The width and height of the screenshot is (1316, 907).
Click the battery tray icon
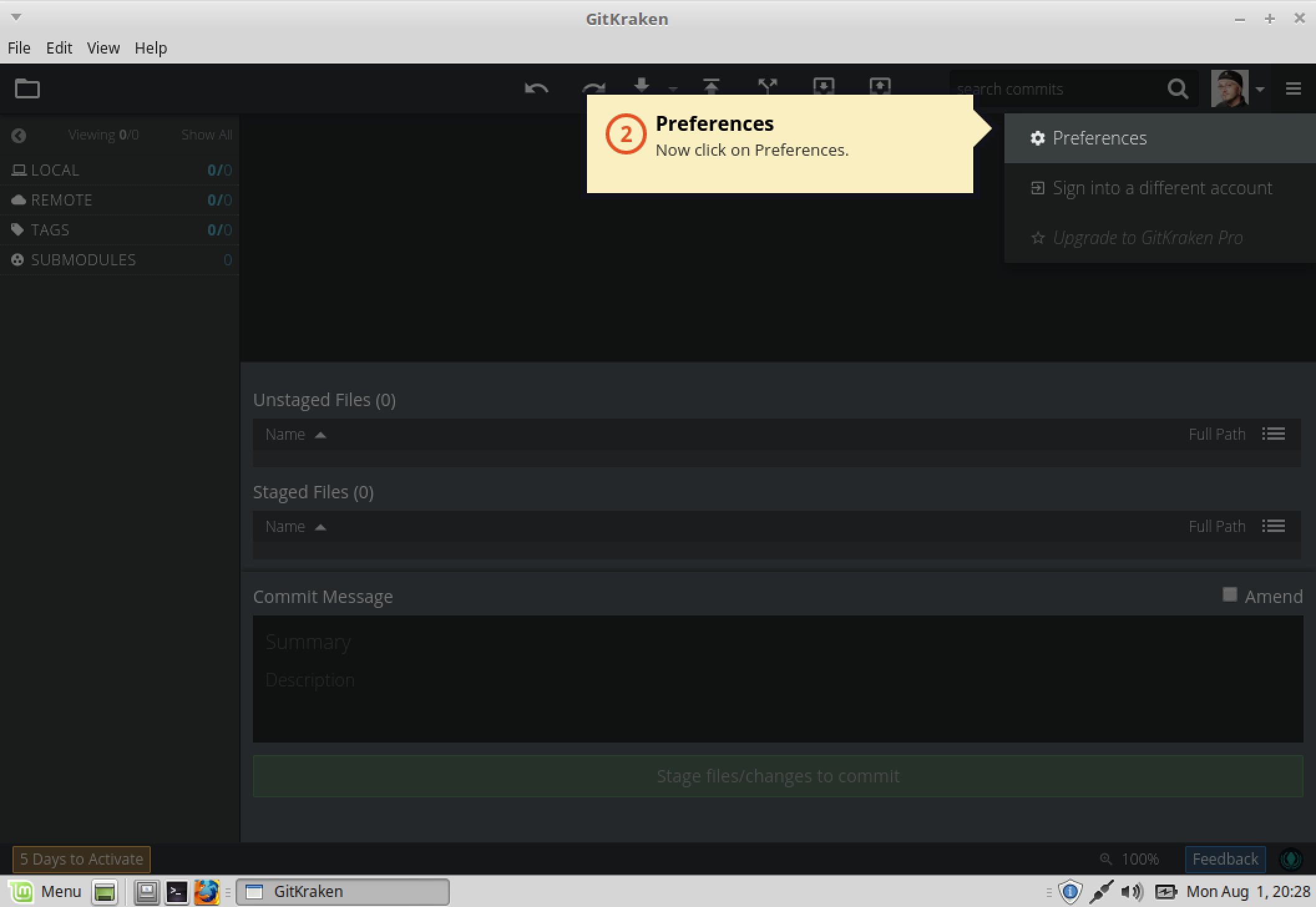click(x=1166, y=891)
